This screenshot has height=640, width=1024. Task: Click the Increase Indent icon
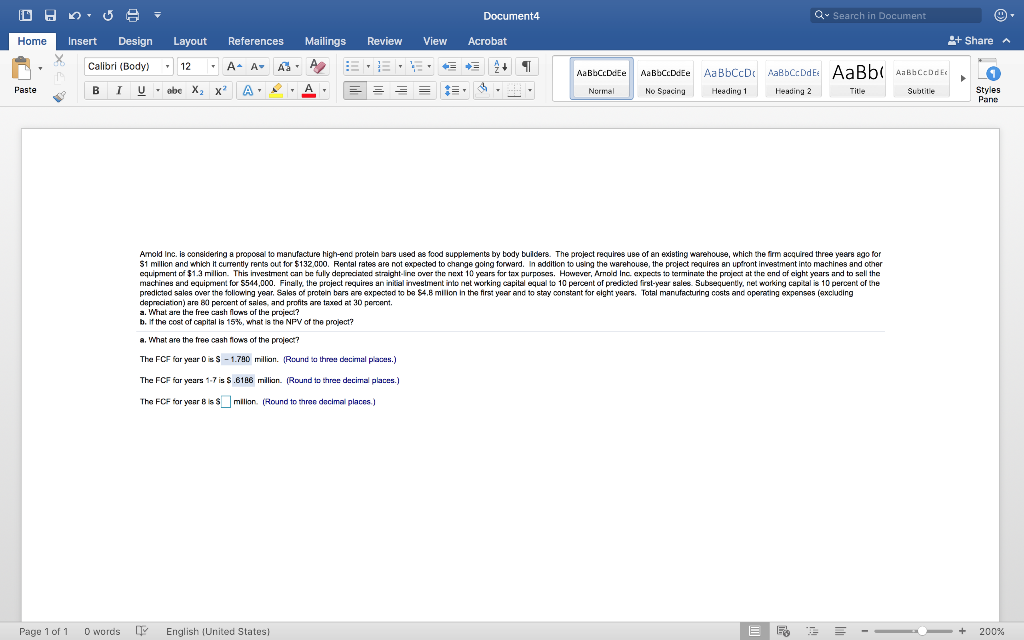472,67
